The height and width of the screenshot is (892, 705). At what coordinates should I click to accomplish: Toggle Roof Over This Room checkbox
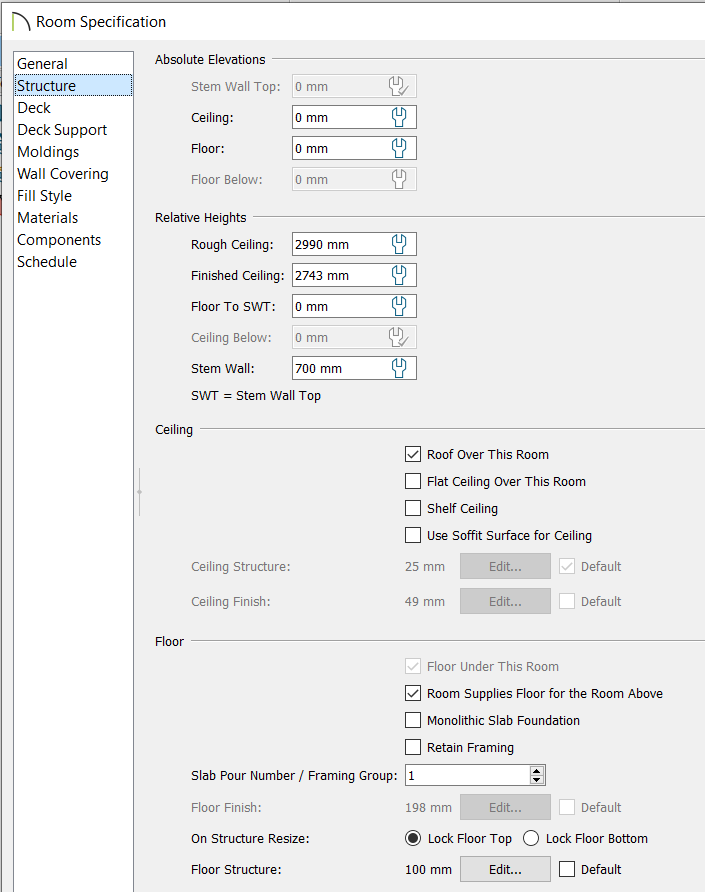pyautogui.click(x=413, y=454)
